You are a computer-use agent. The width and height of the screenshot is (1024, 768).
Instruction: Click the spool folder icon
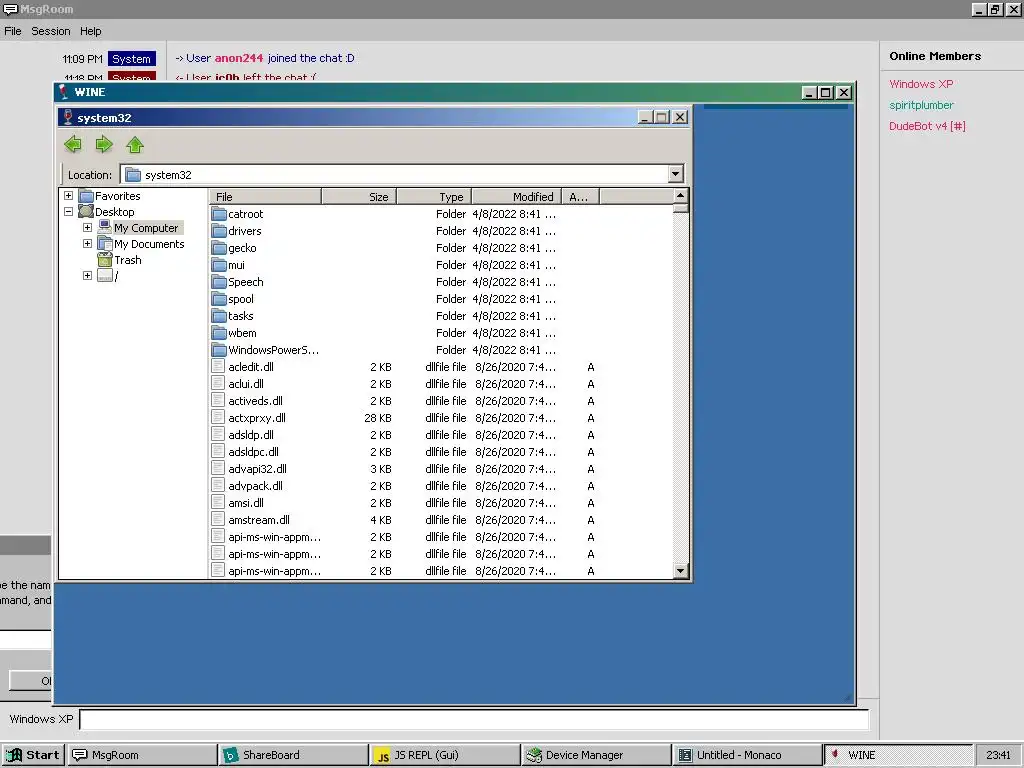219,298
